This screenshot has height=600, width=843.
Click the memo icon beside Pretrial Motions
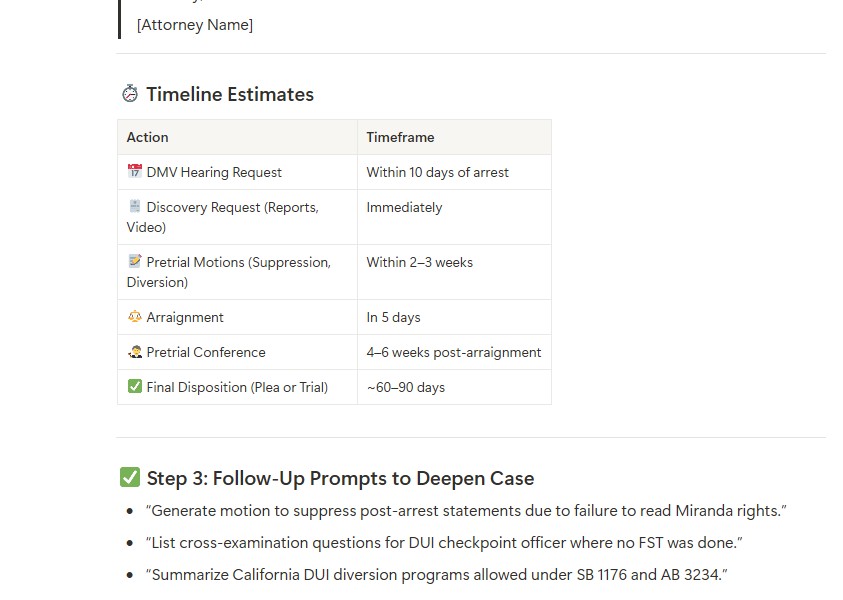135,262
